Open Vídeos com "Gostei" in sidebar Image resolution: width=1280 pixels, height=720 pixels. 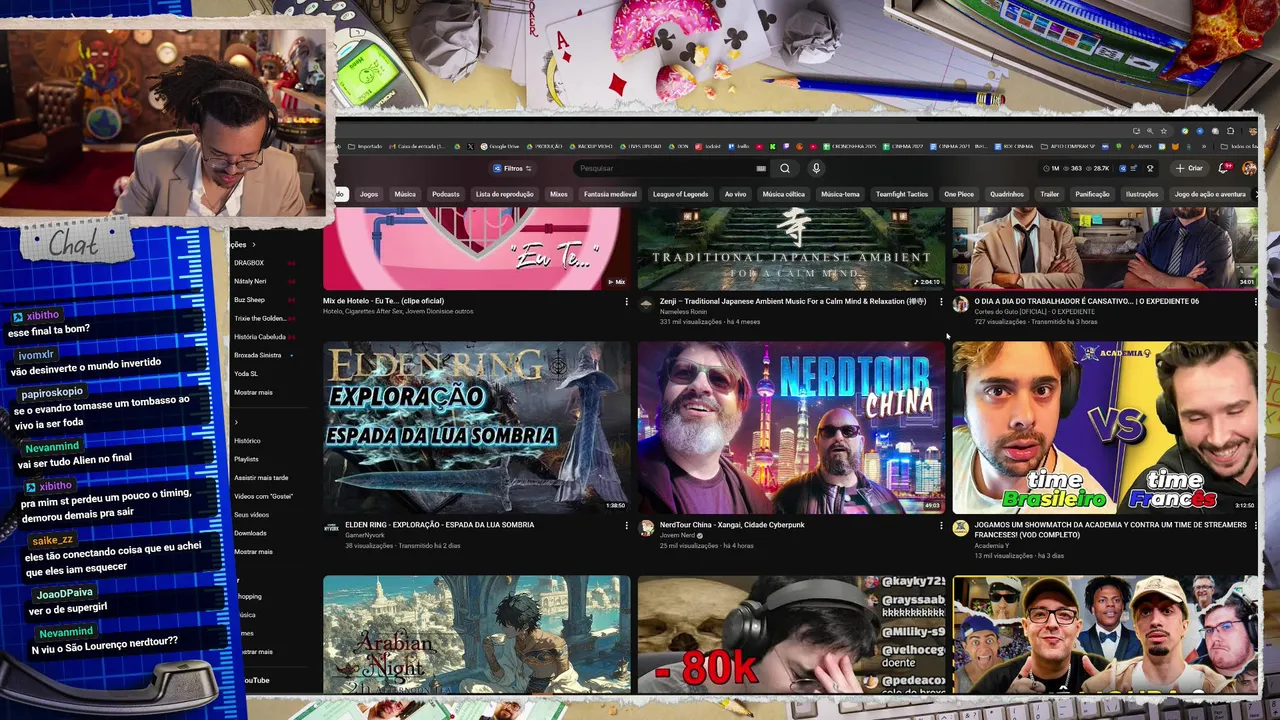pos(263,496)
